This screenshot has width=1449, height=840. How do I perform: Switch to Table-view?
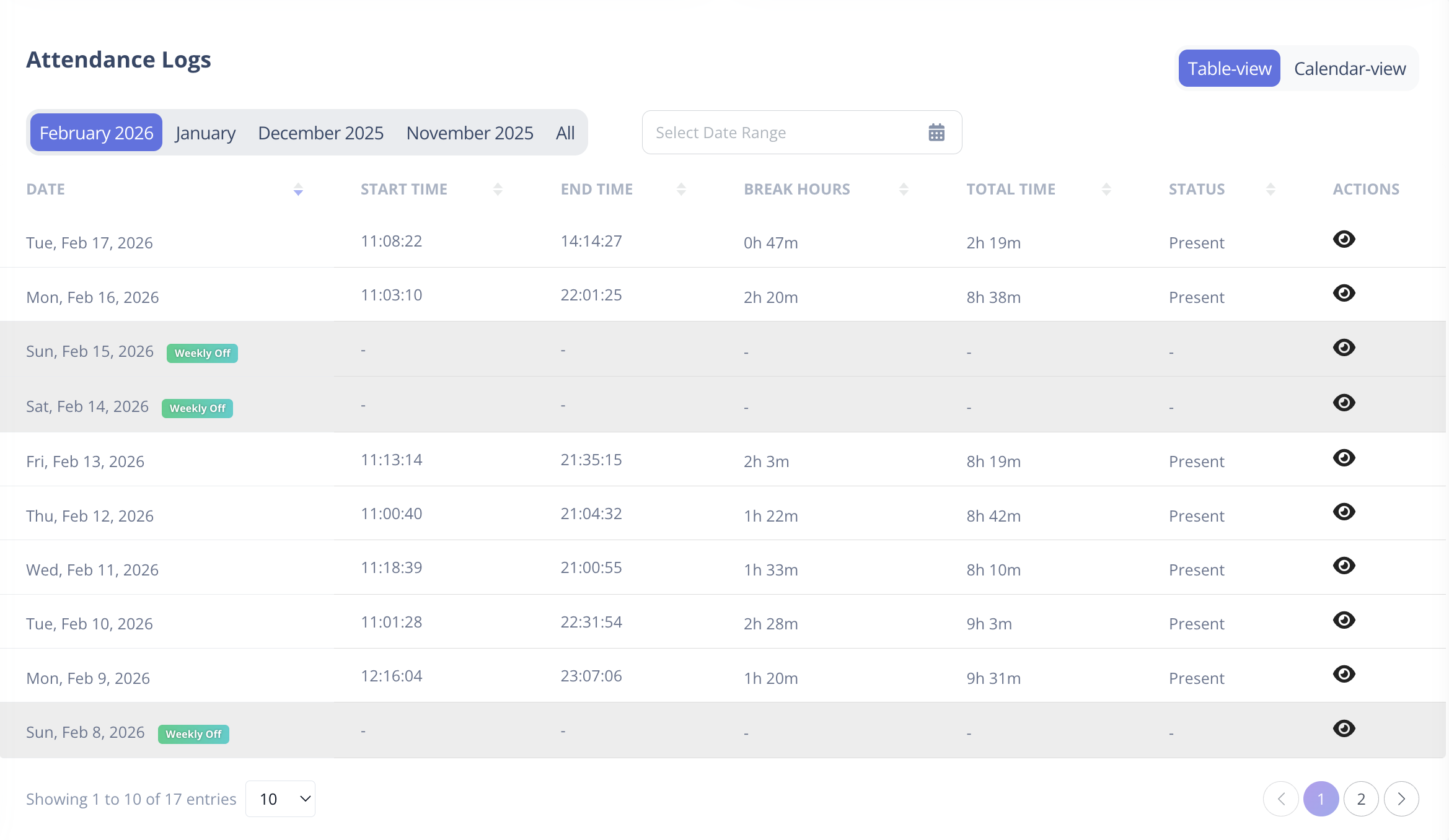[x=1229, y=68]
